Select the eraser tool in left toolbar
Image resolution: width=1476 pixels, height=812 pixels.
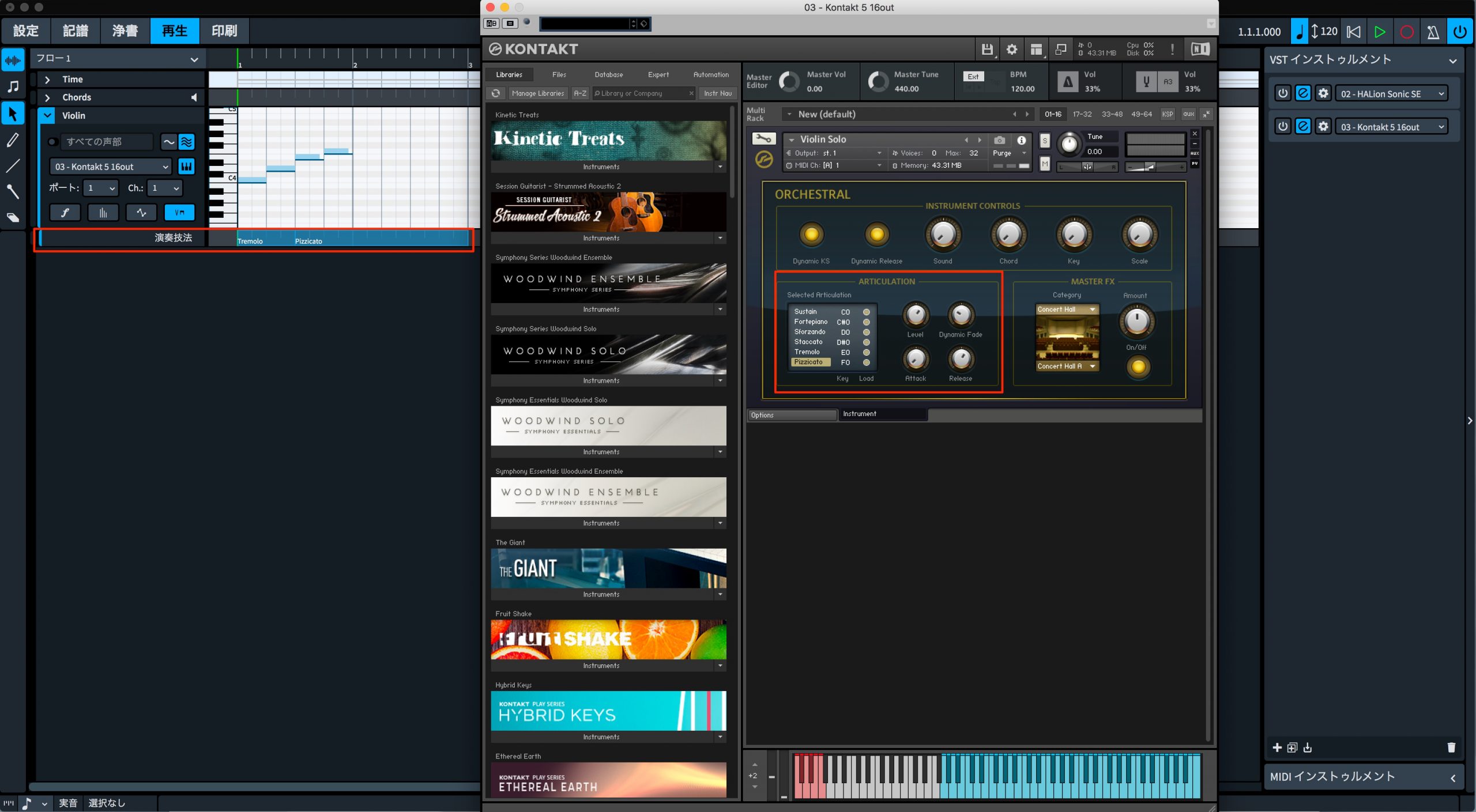pyautogui.click(x=13, y=218)
